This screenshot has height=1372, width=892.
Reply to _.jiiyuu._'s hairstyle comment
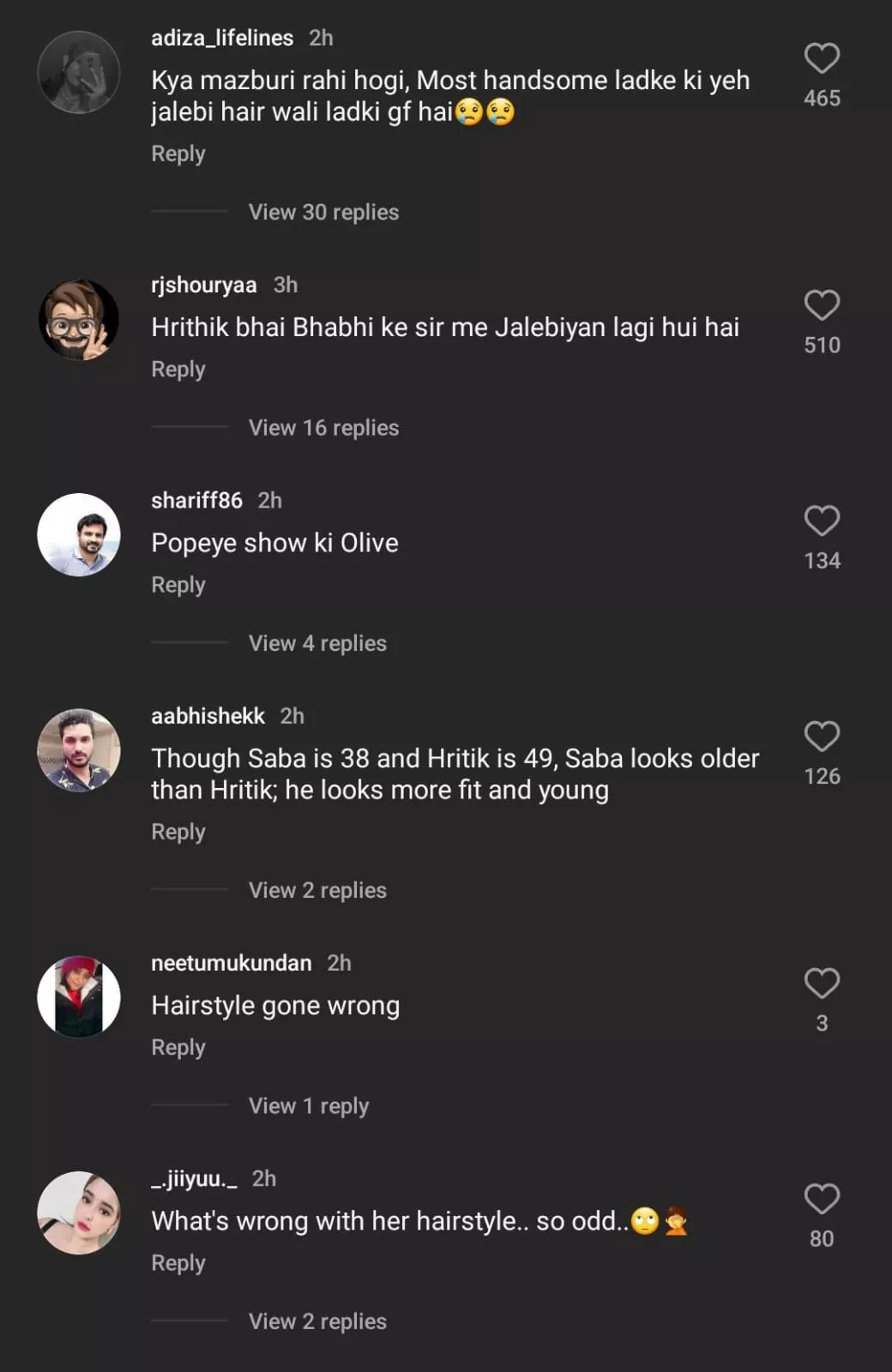click(x=178, y=1263)
